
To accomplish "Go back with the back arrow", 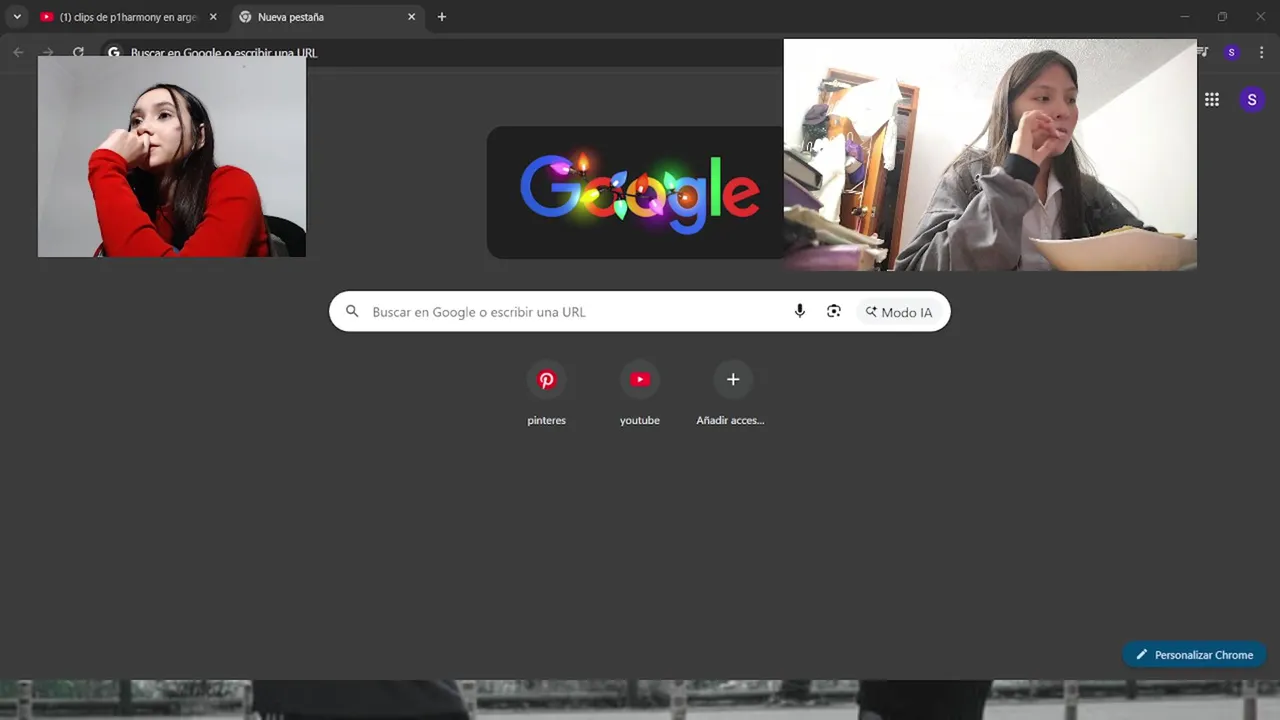I will click(18, 52).
